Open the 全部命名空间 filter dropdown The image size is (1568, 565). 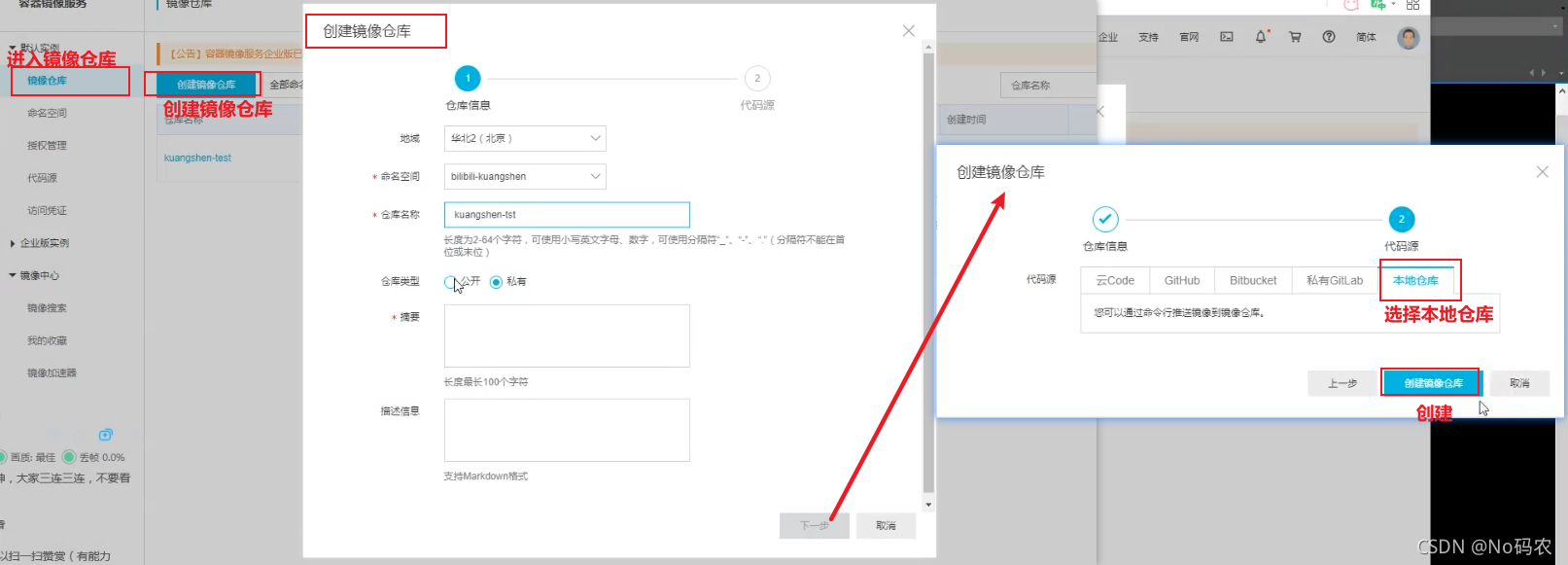click(285, 85)
